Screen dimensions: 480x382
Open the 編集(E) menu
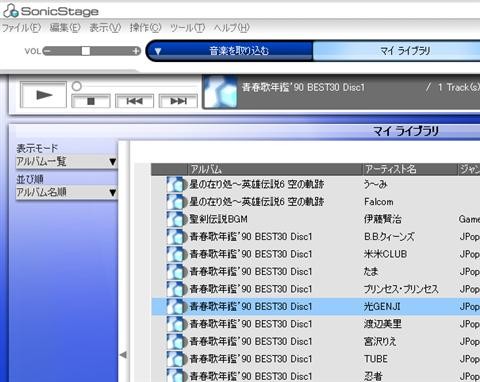(65, 28)
